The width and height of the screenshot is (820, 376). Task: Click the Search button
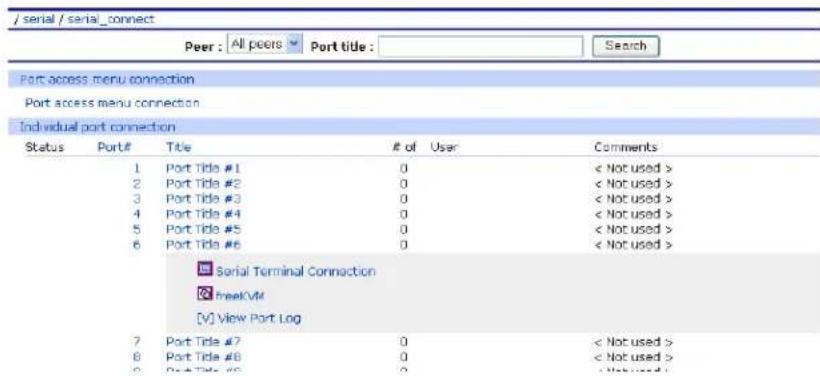[x=625, y=46]
